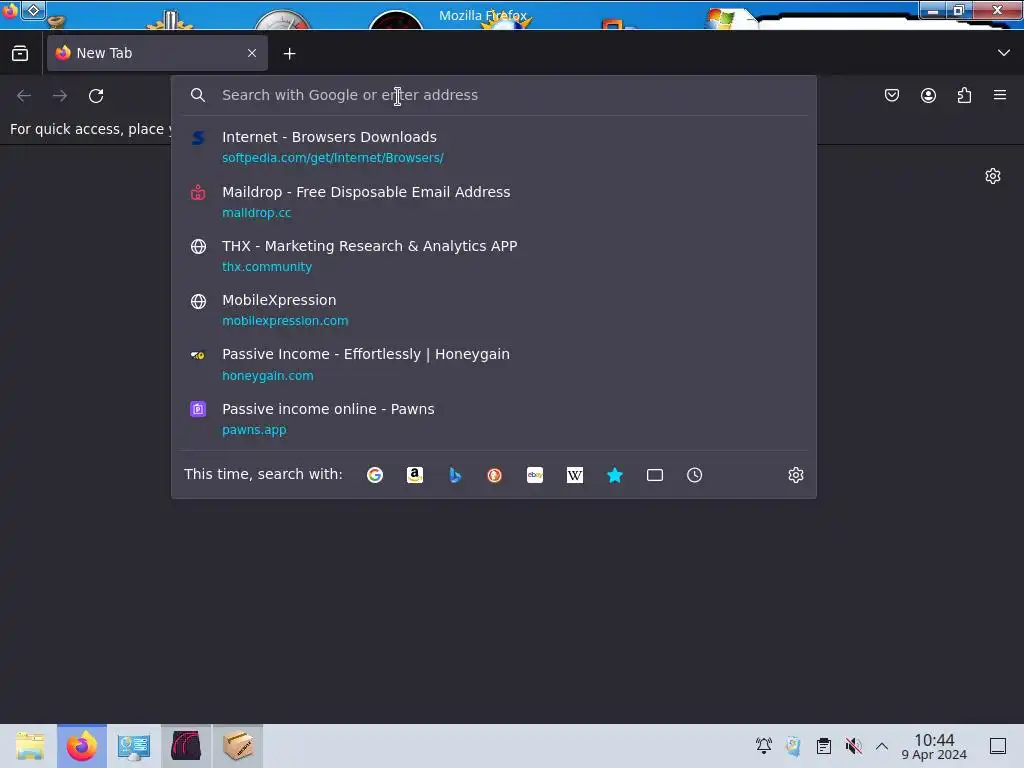The height and width of the screenshot is (768, 1024).
Task: Reload the current page
Action: coord(96,96)
